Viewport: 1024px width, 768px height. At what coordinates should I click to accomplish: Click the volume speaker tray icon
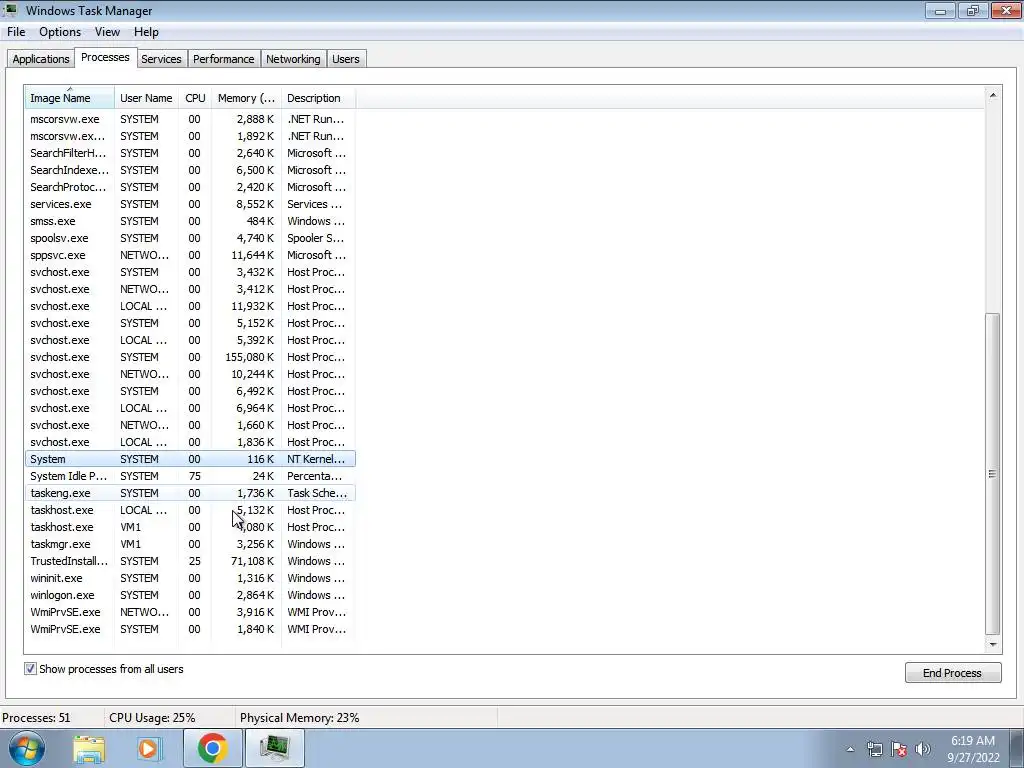tap(923, 749)
